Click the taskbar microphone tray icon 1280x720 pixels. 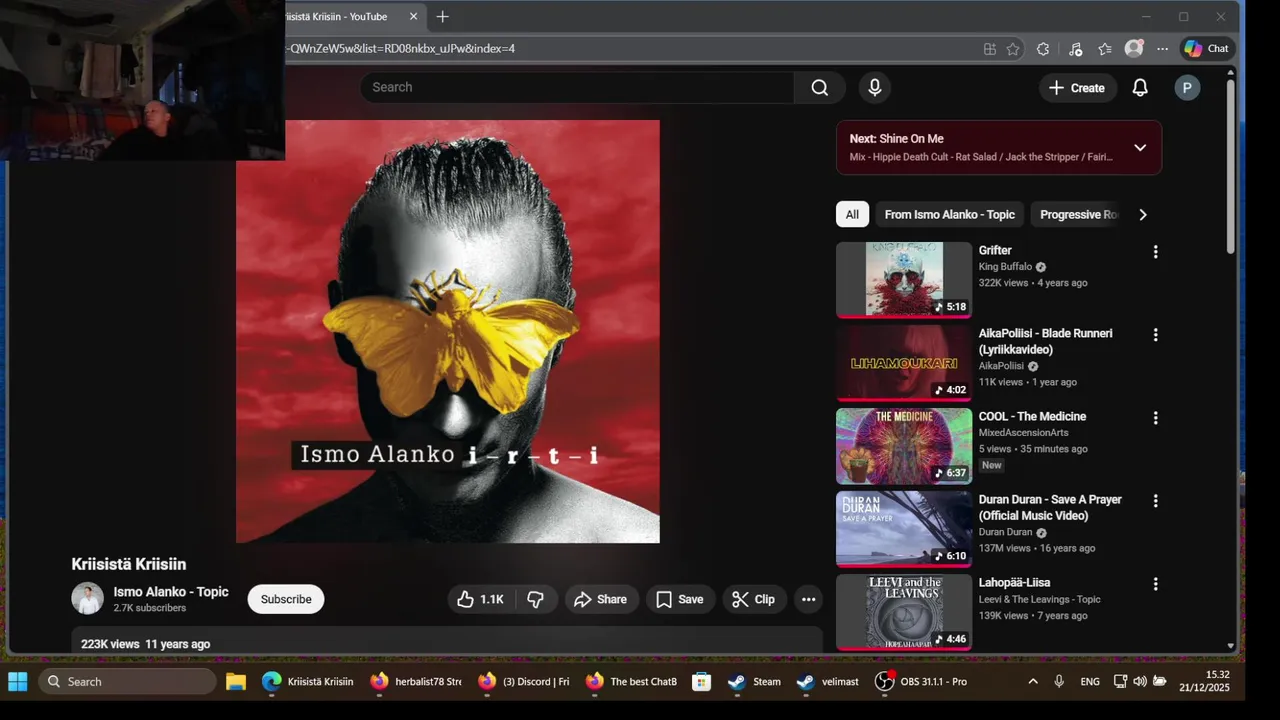1059,681
